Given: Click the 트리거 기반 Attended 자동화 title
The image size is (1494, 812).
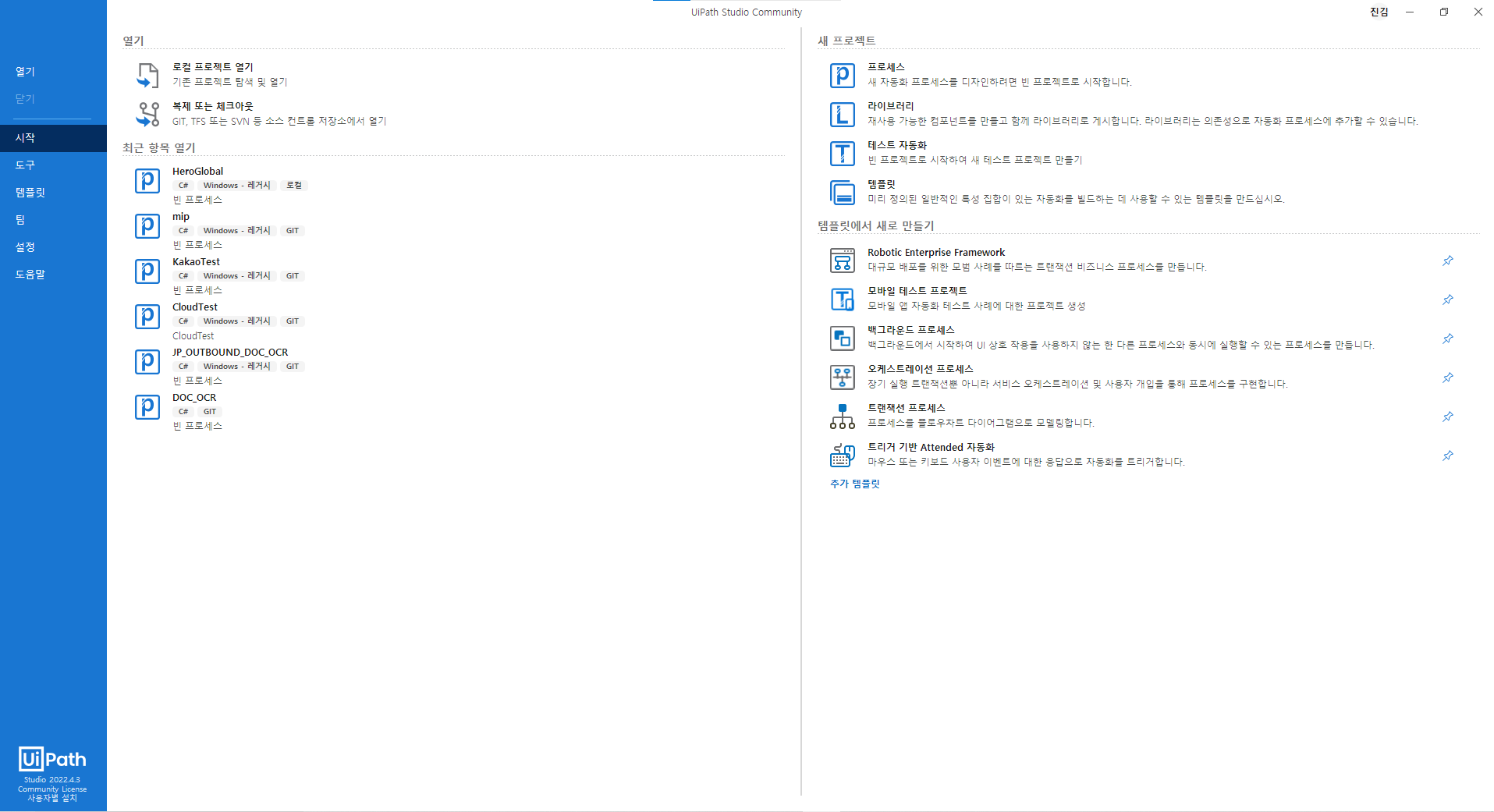Looking at the screenshot, I should pos(932,448).
